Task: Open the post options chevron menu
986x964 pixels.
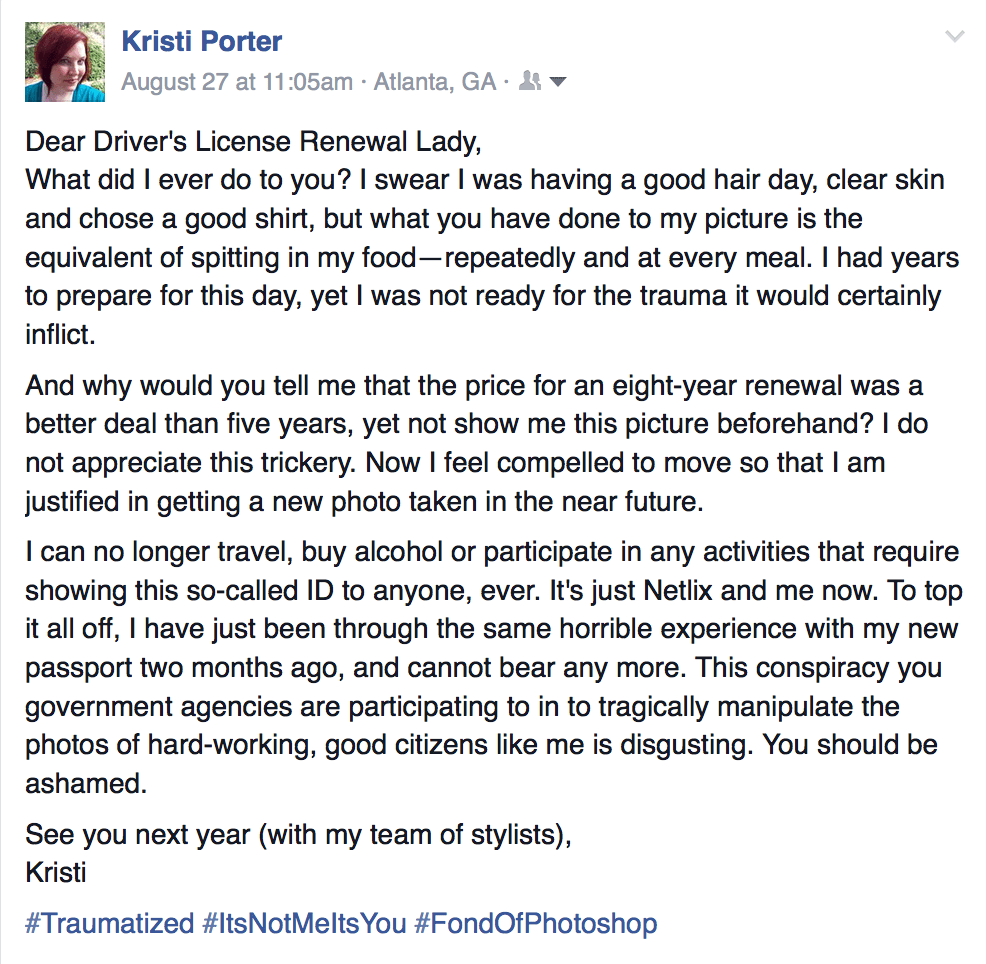Action: click(x=955, y=37)
